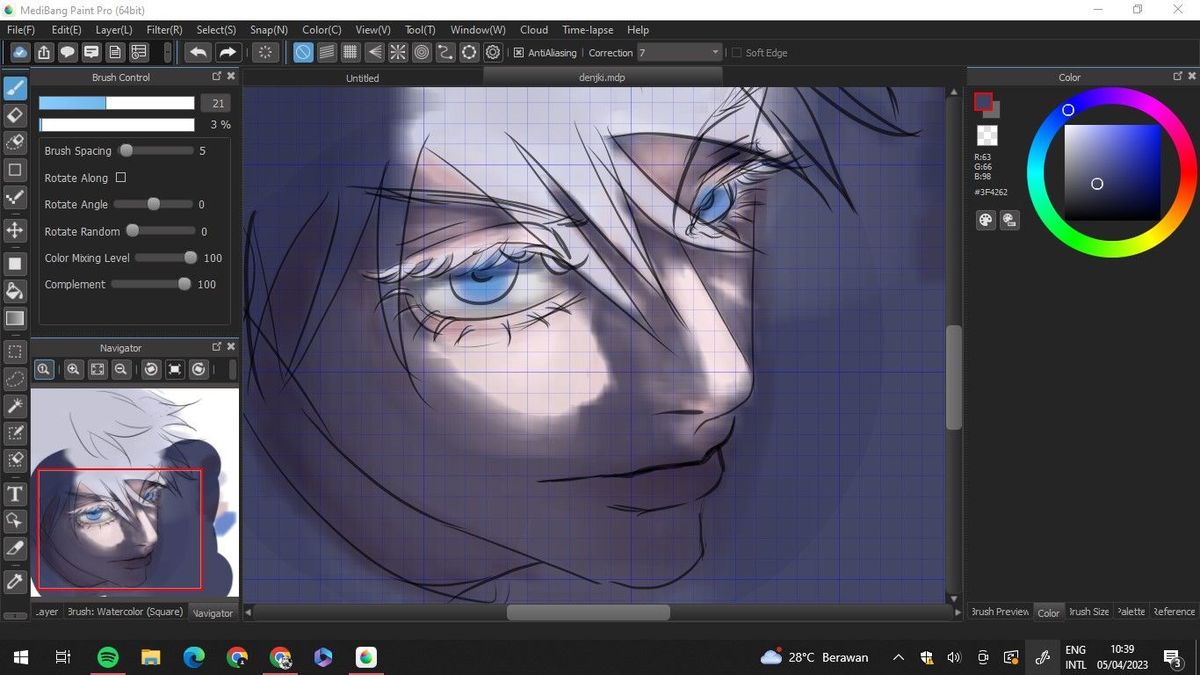Open the snap settings gear
Screen dimensions: 1200x675
[493, 52]
